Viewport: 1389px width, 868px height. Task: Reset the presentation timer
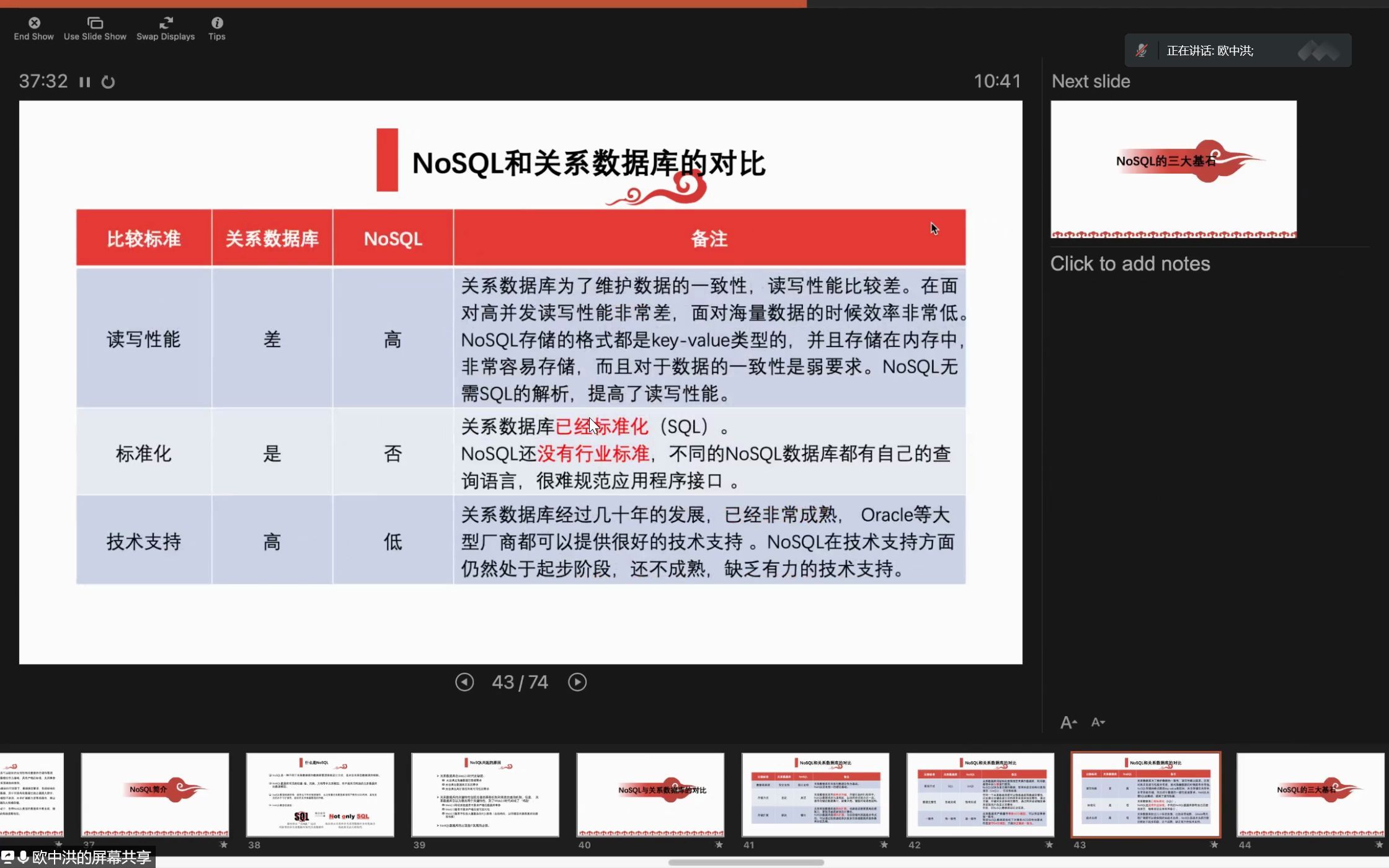[x=108, y=82]
